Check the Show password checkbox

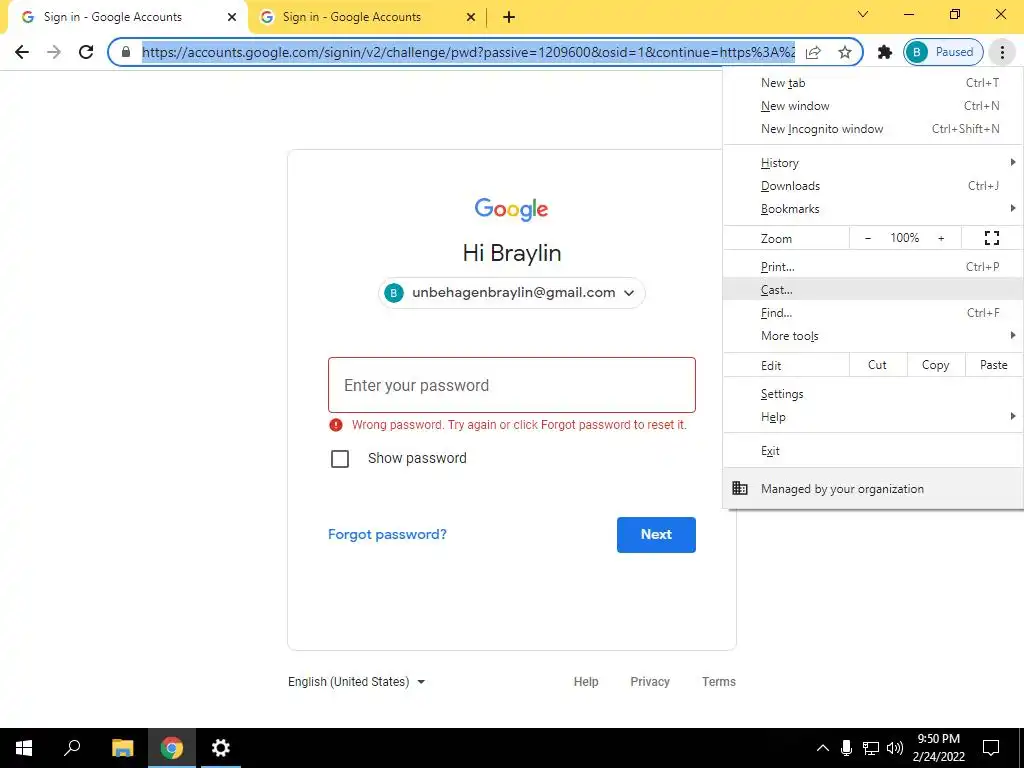click(340, 458)
